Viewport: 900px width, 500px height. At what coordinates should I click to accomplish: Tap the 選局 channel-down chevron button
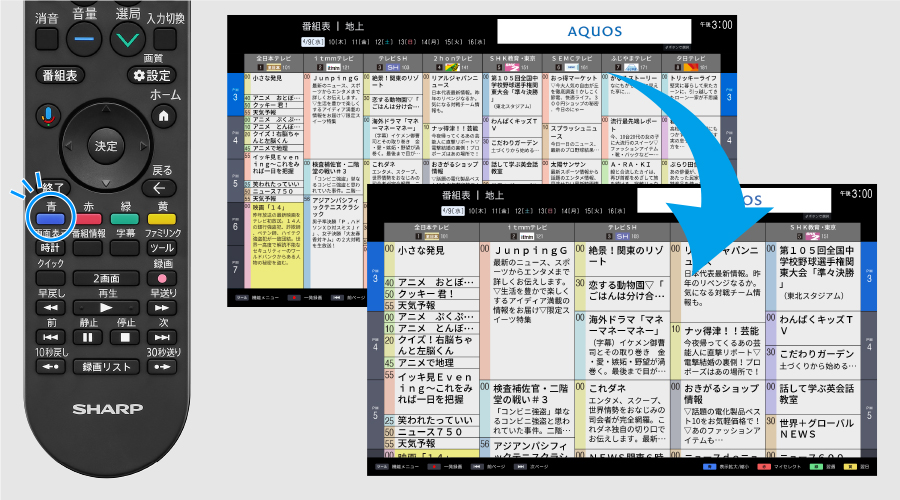point(127,40)
